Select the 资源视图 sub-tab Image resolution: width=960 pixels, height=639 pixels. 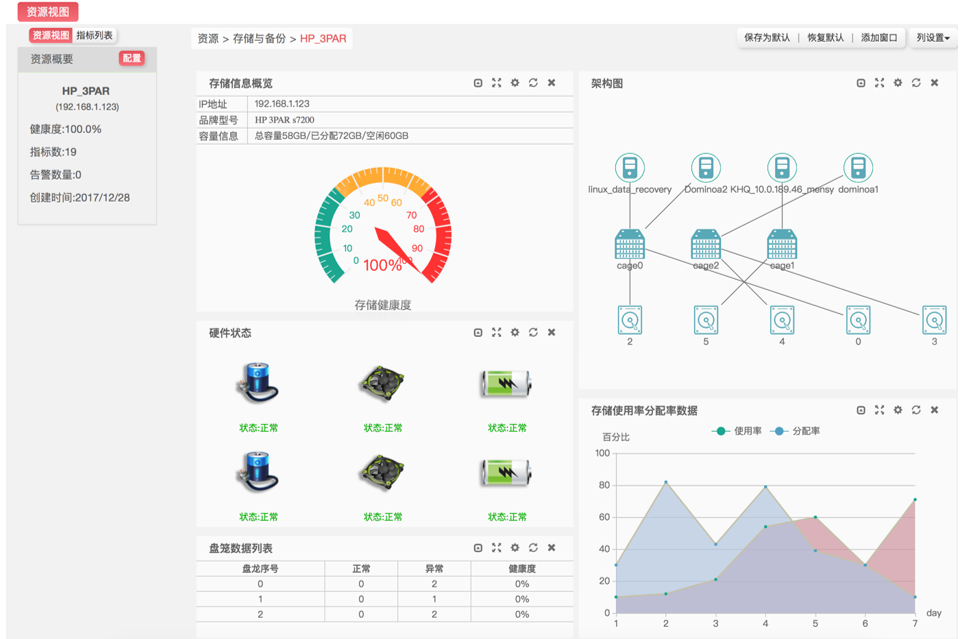click(50, 35)
